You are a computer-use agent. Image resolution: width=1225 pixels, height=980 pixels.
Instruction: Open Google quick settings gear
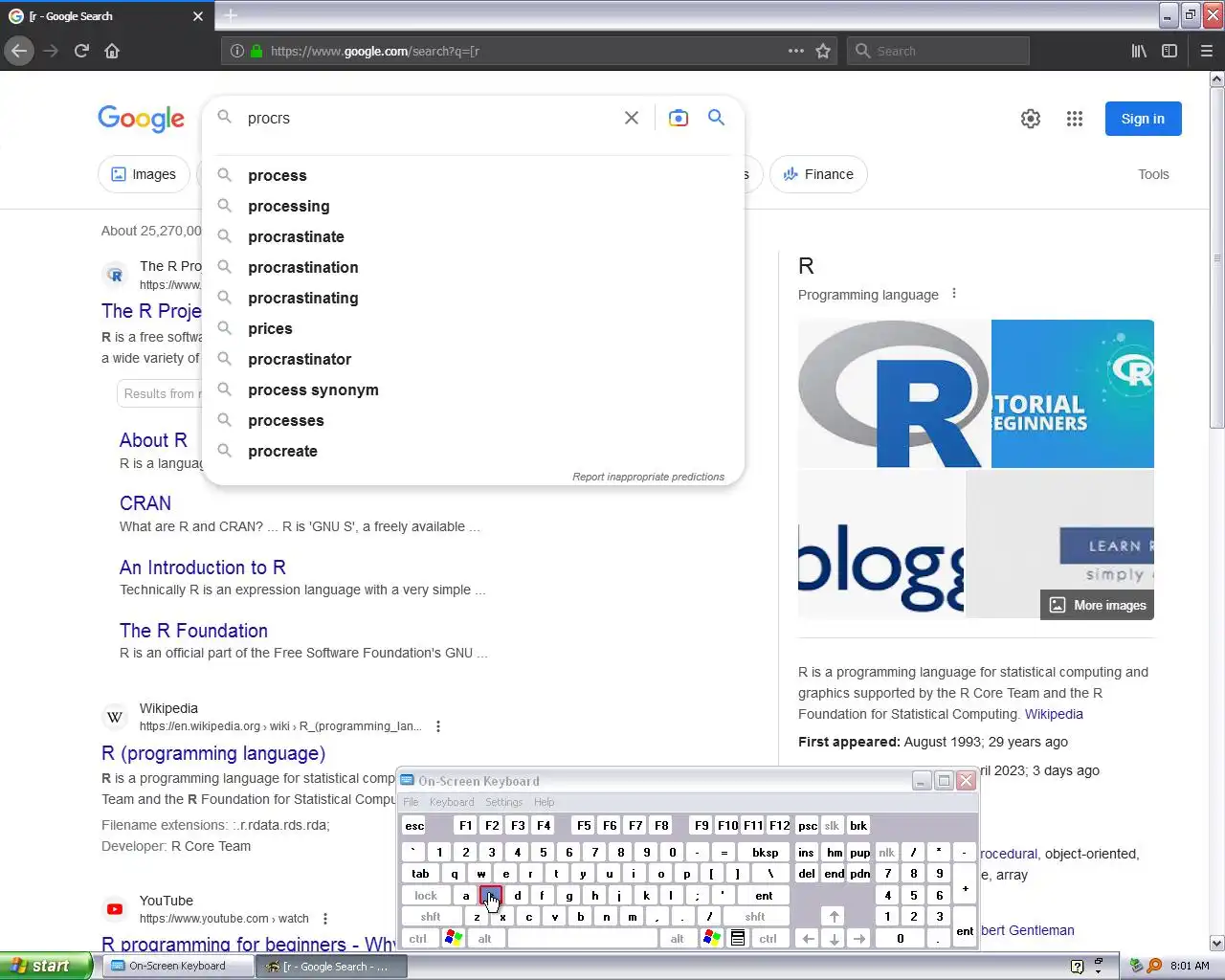pos(1031,119)
